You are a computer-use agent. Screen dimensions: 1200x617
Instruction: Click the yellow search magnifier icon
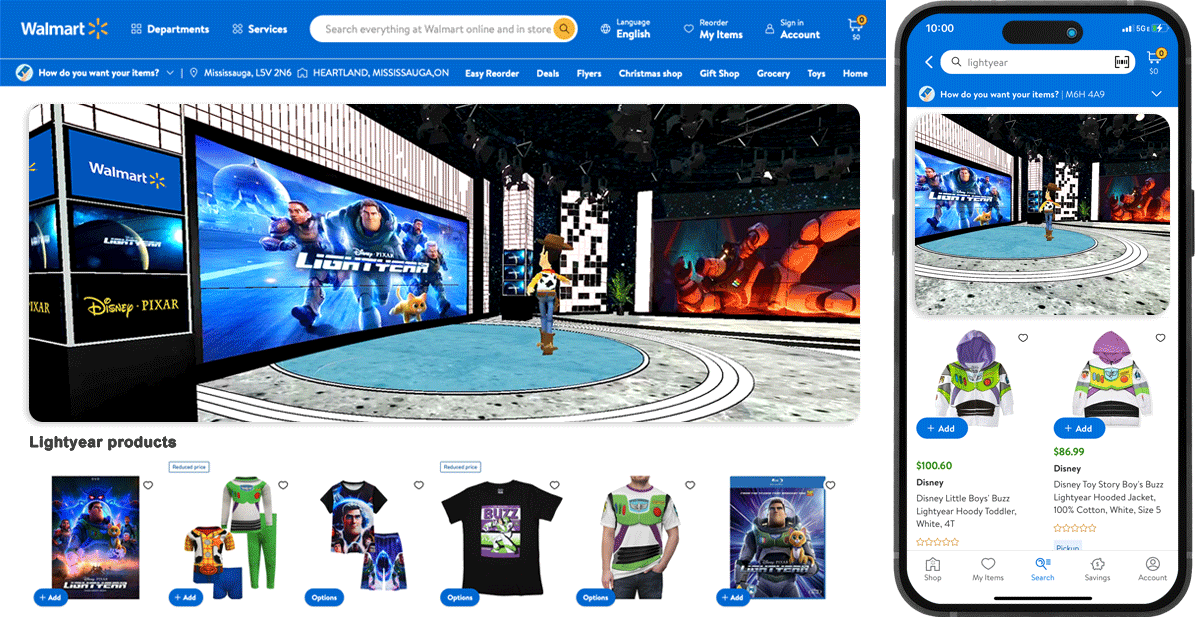click(563, 29)
